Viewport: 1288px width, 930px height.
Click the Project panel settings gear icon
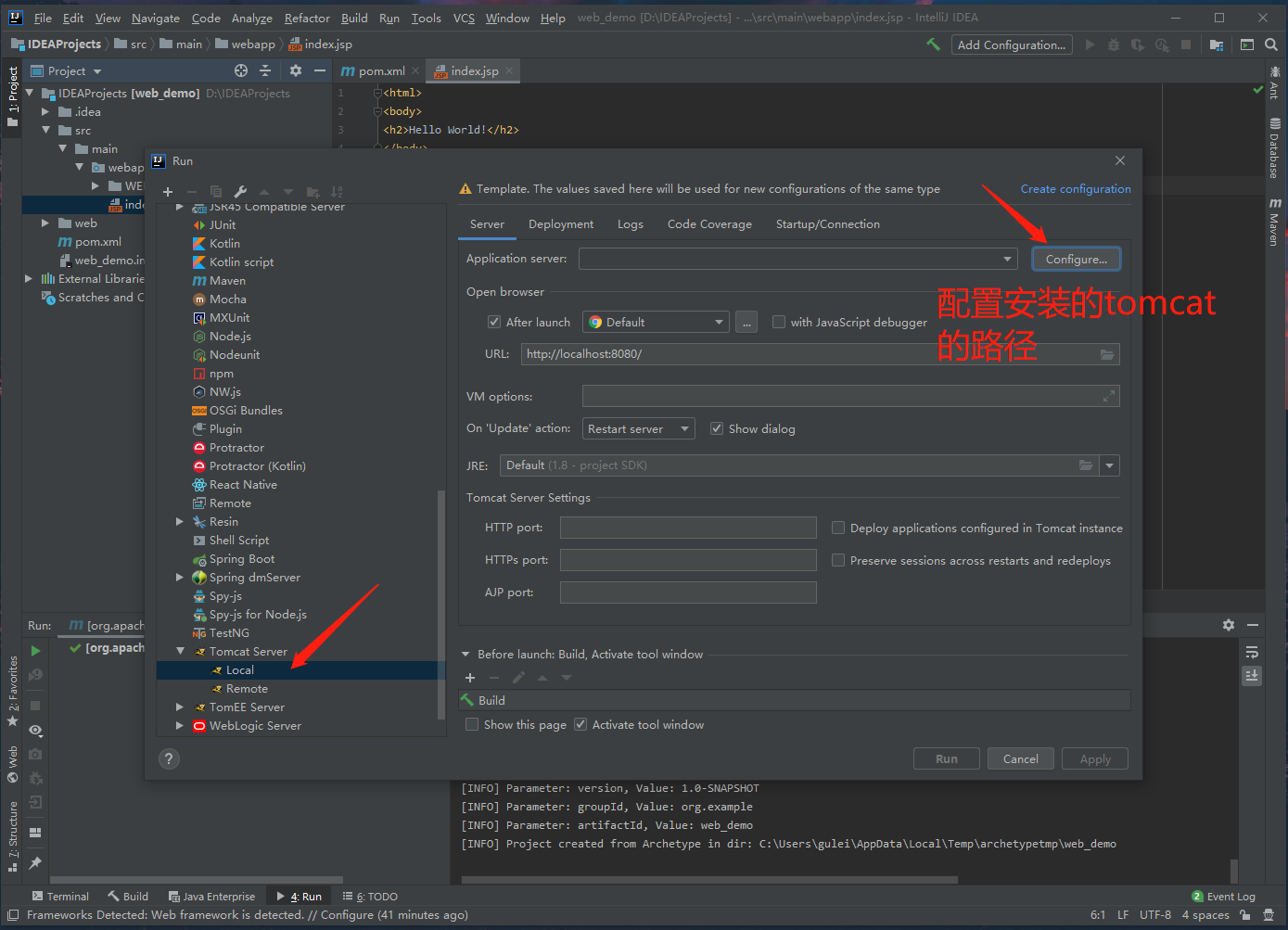(296, 70)
